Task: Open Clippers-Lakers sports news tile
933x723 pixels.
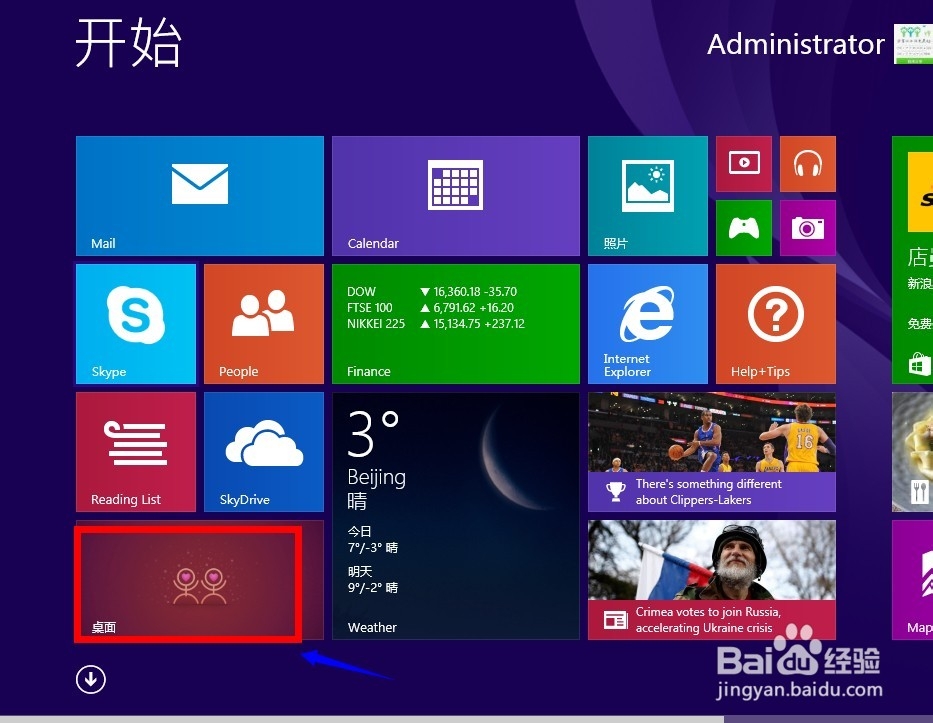Action: [x=712, y=452]
